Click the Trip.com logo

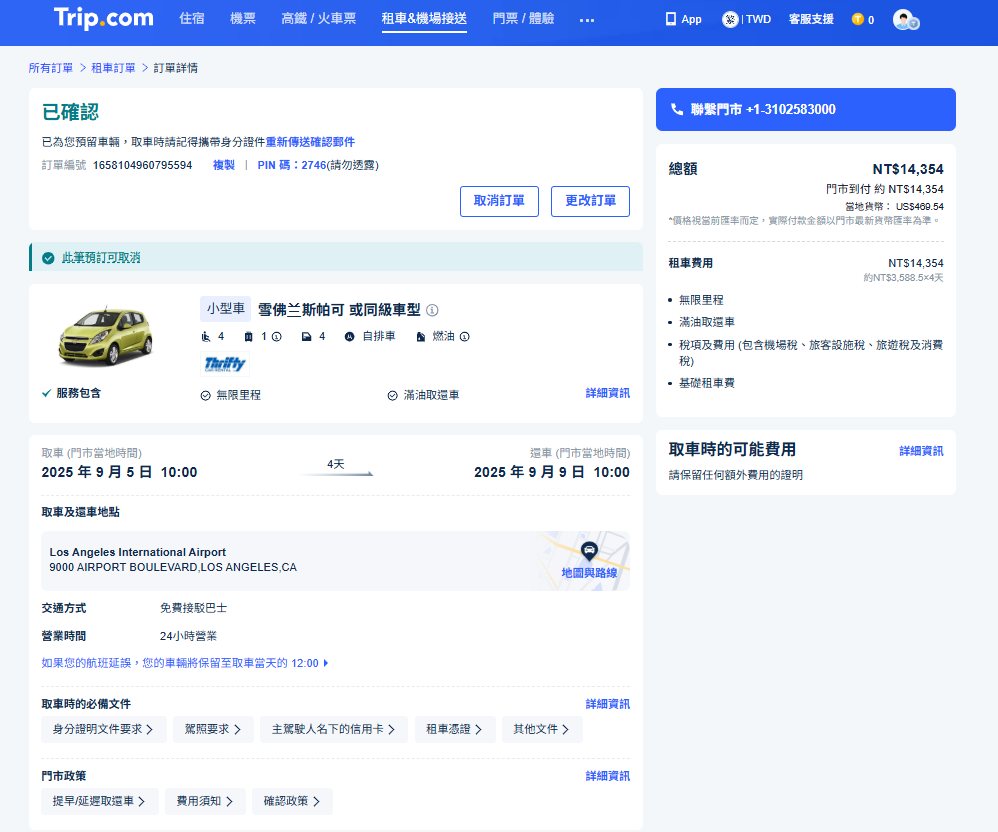(x=104, y=18)
